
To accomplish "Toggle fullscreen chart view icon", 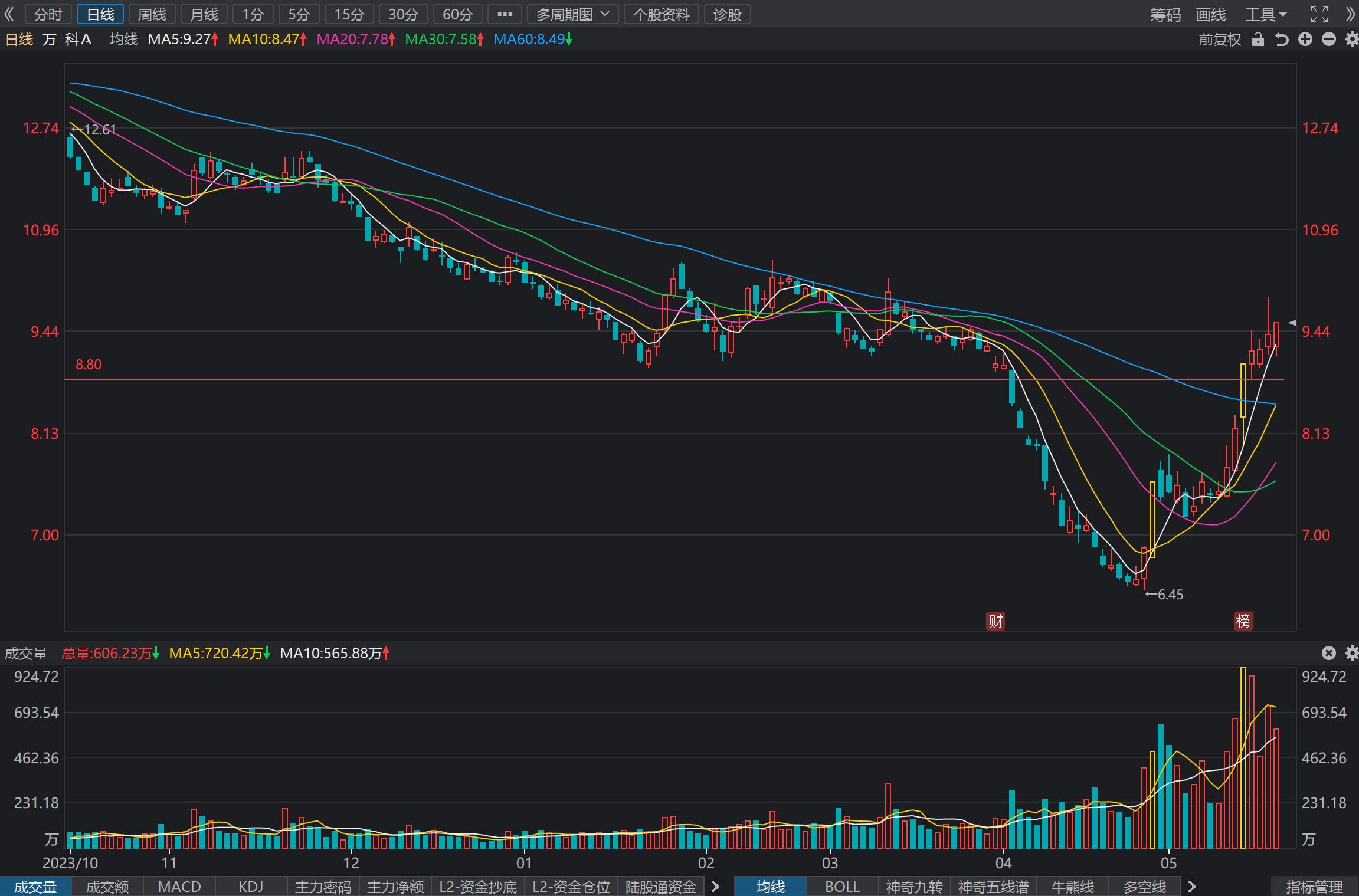I will point(1319,14).
